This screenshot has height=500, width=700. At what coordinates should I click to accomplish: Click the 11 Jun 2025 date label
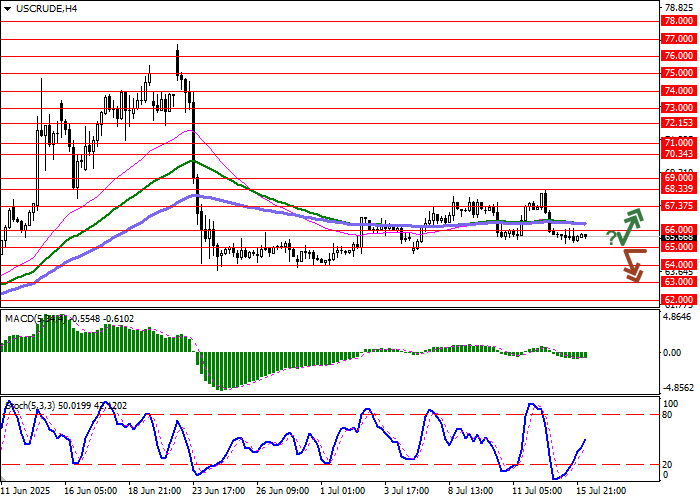pos(26,491)
